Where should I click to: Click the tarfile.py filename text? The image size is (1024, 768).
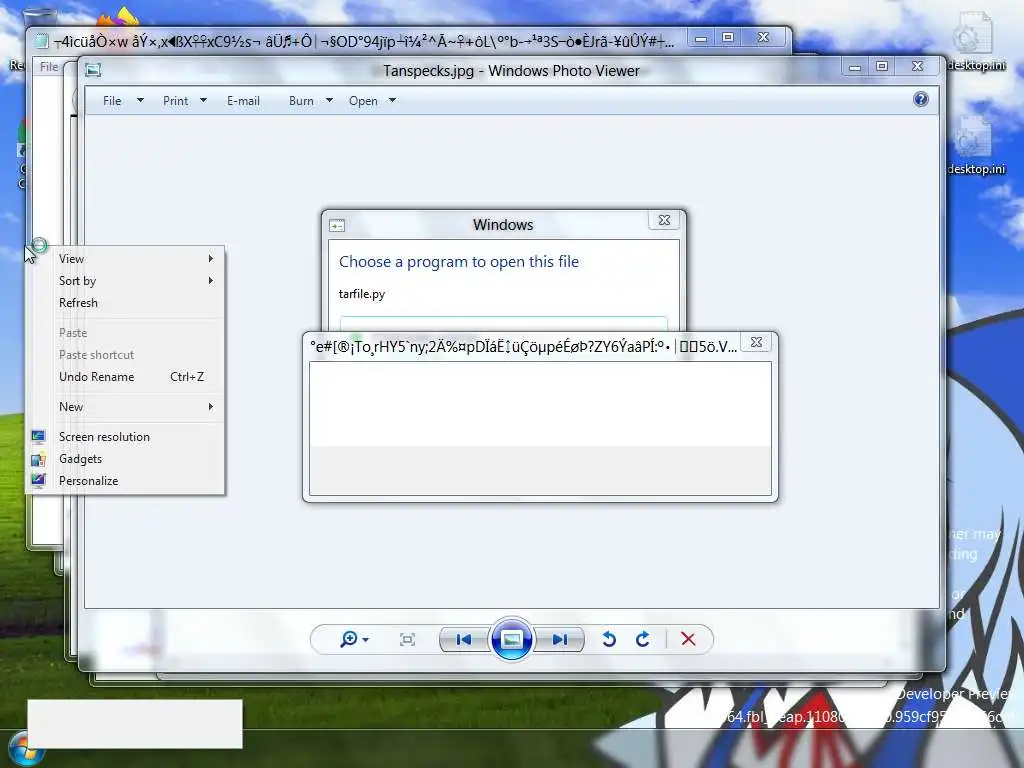coord(362,294)
